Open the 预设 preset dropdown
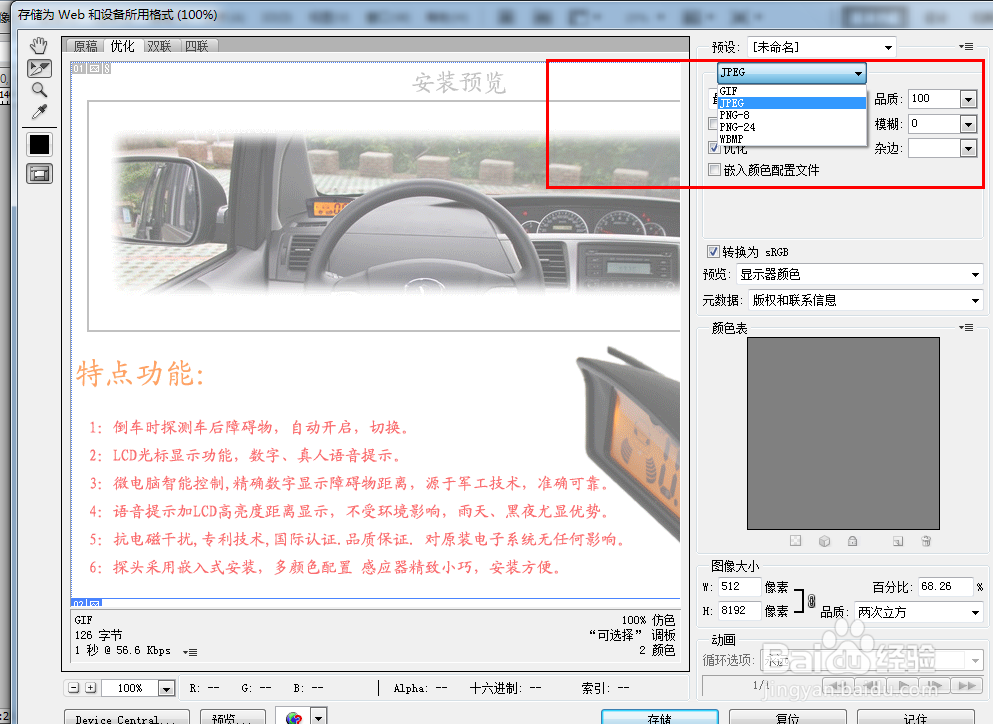This screenshot has width=993, height=724. 822,47
